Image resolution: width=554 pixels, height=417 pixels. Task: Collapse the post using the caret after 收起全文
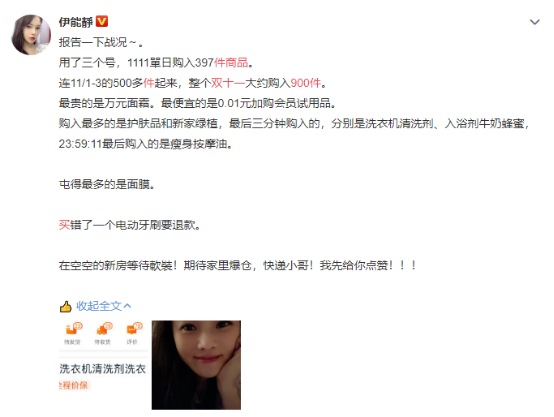[x=128, y=306]
